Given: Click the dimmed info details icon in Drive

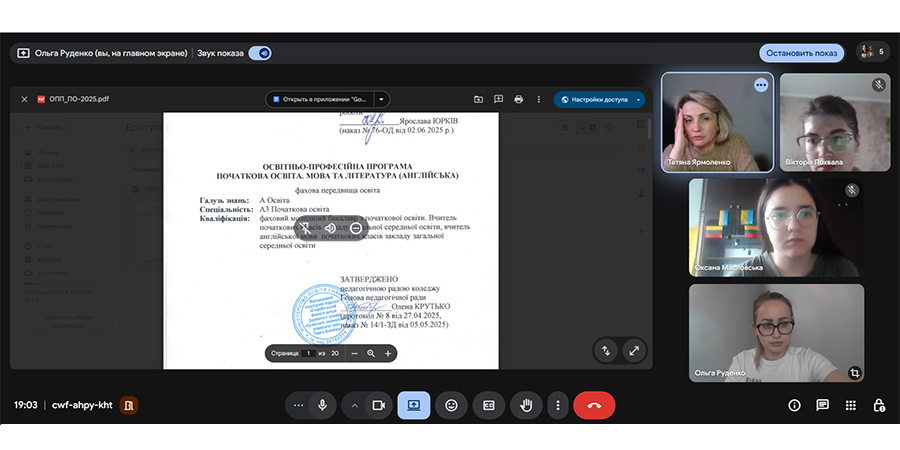Looking at the screenshot, I should 610,127.
